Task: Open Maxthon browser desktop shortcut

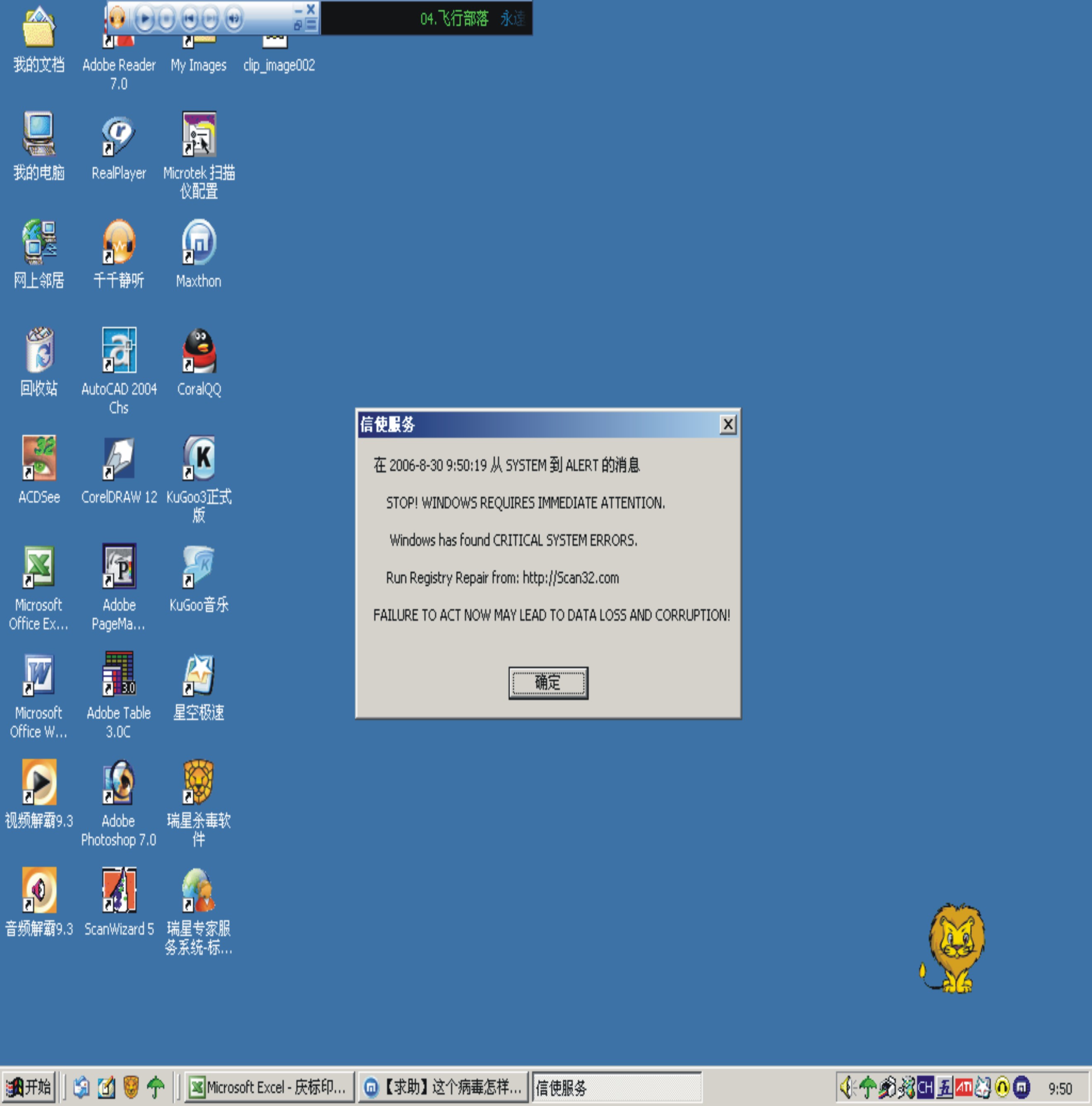Action: pyautogui.click(x=199, y=243)
